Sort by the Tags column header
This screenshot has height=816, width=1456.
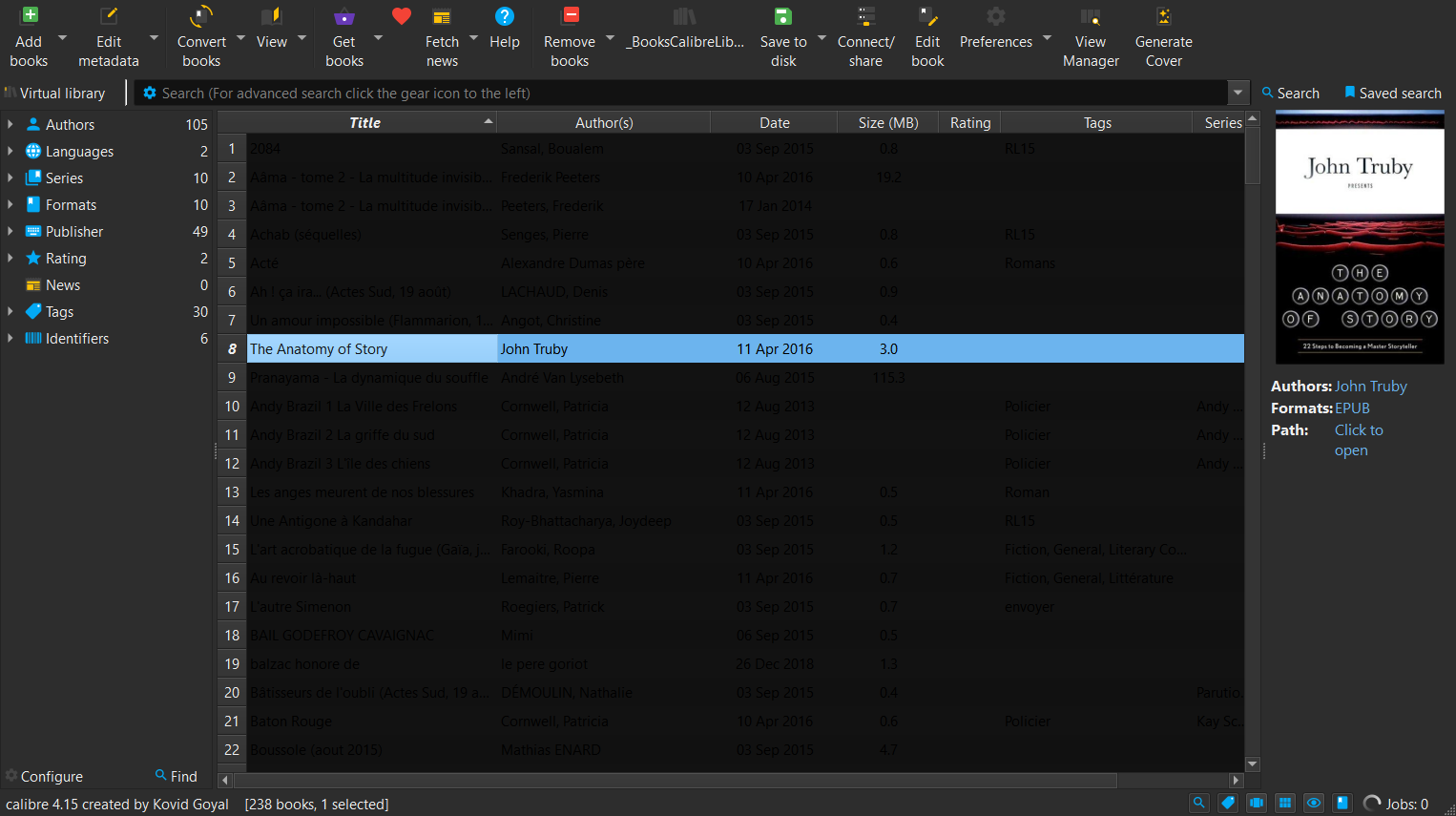coord(1097,122)
